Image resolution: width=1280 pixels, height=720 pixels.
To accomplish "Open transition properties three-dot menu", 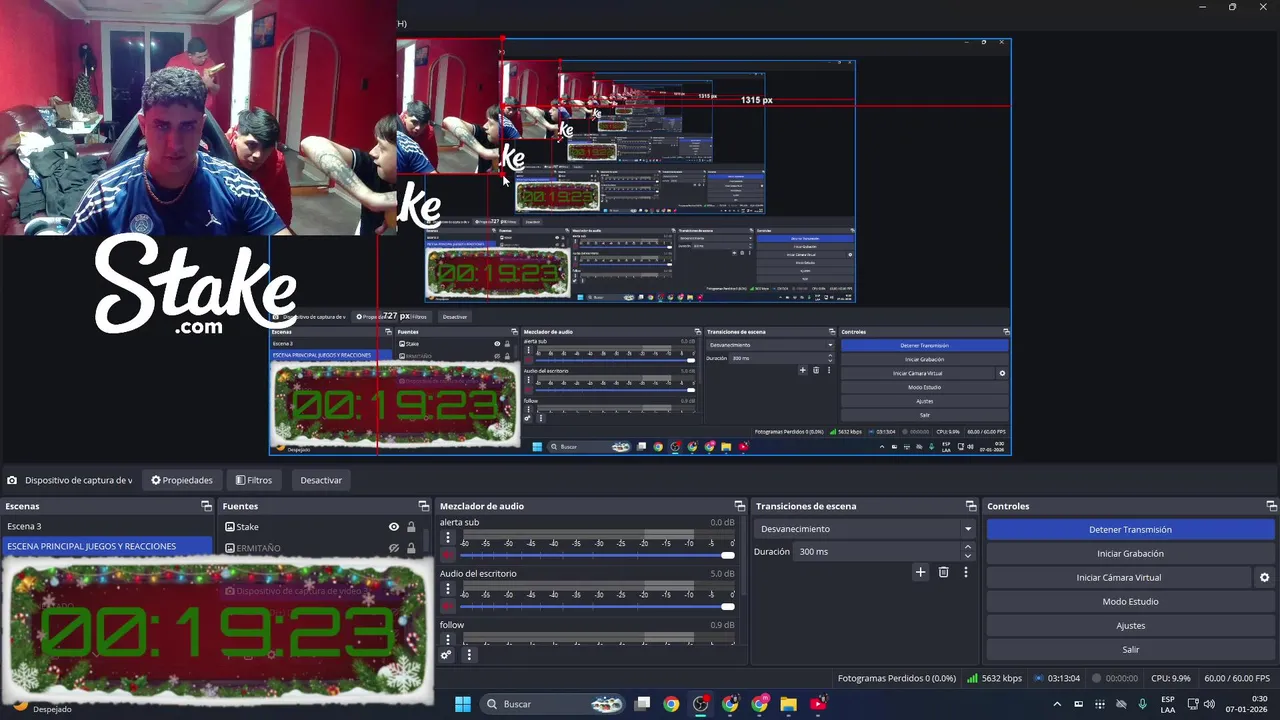I will point(965,572).
